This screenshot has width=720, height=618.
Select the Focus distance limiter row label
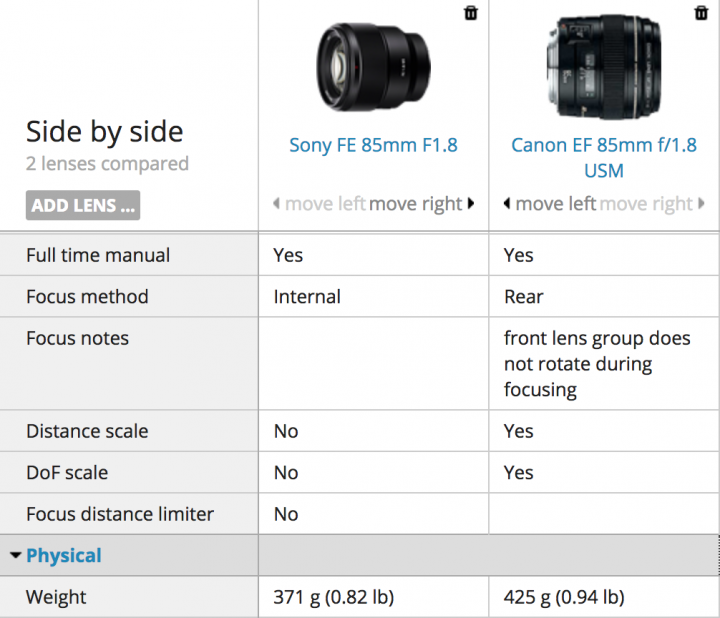(x=120, y=514)
